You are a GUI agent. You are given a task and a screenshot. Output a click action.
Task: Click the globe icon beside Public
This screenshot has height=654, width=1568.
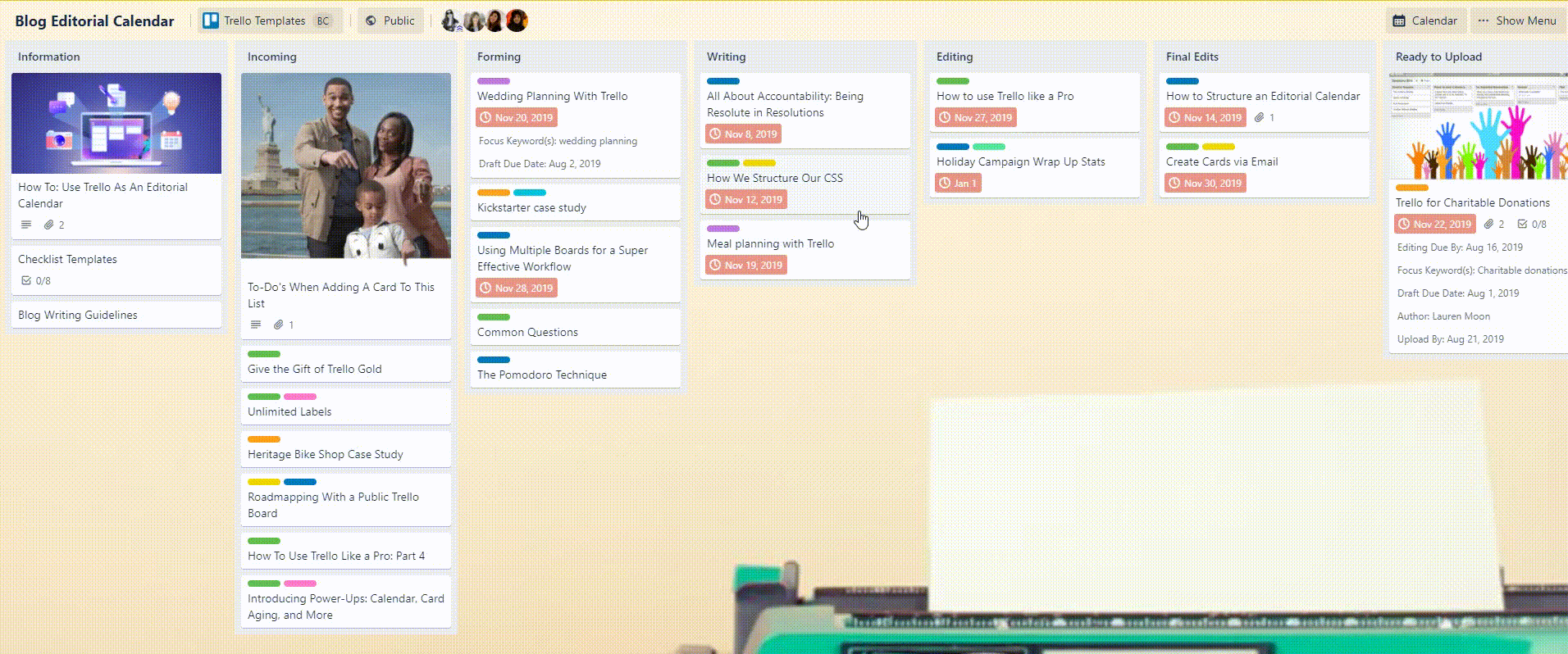point(371,21)
